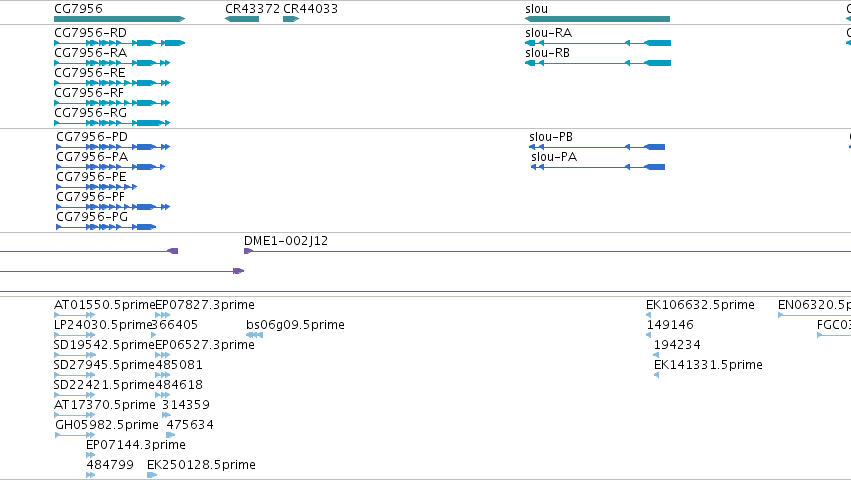
Task: Click the CR43372 gene feature
Action: (242, 19)
